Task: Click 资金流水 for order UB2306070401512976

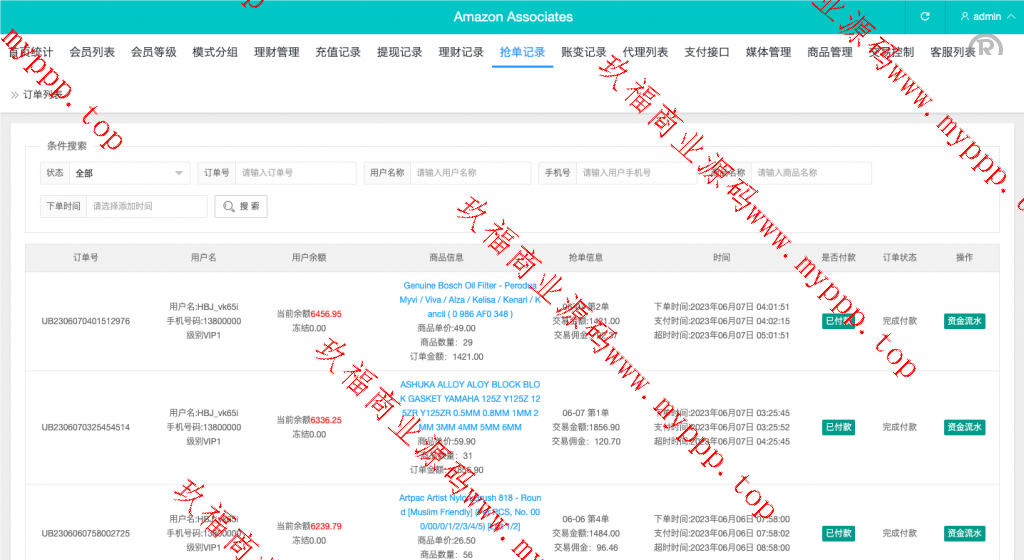Action: pos(964,321)
